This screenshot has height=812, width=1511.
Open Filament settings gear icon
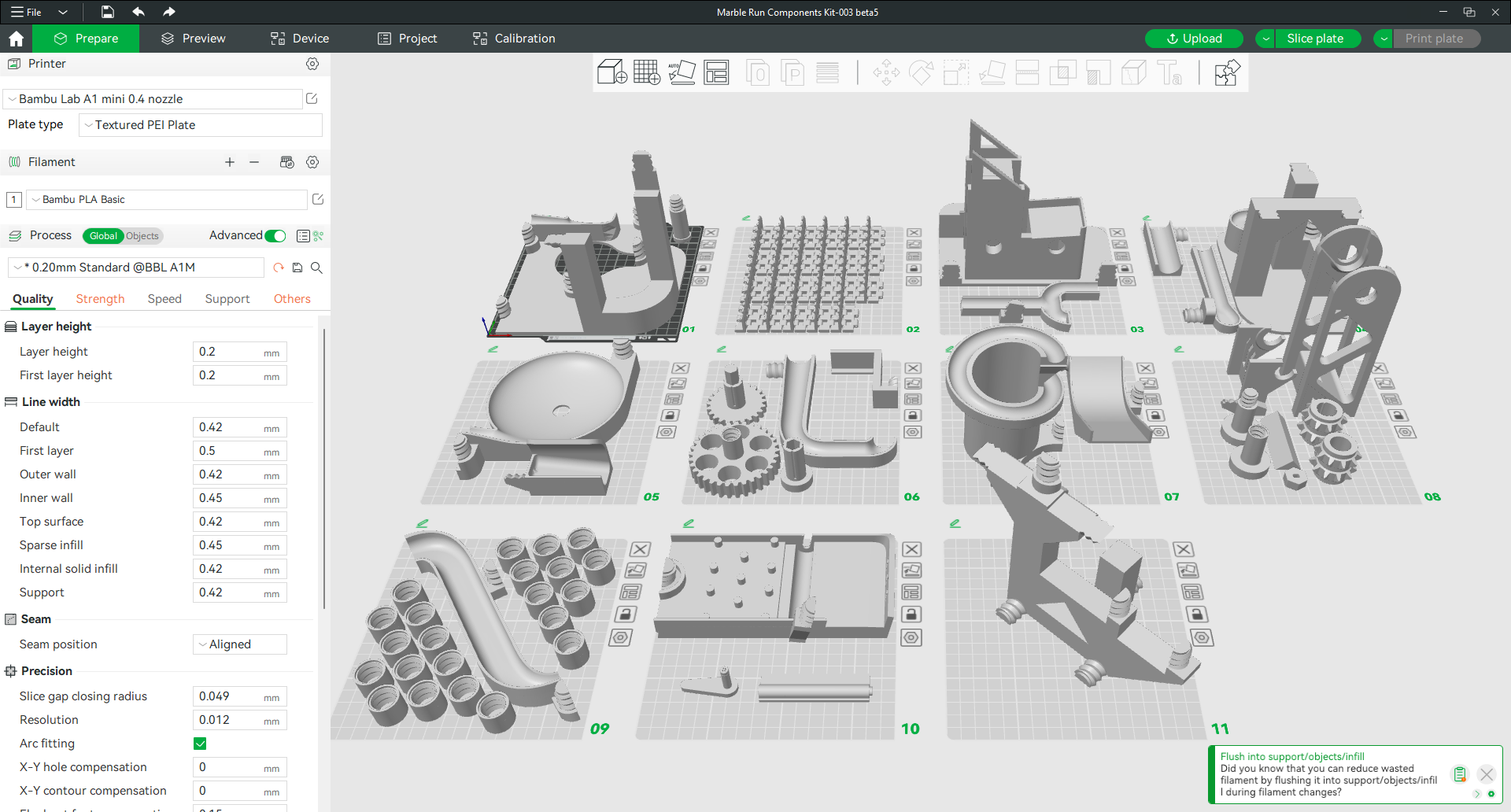coord(312,162)
